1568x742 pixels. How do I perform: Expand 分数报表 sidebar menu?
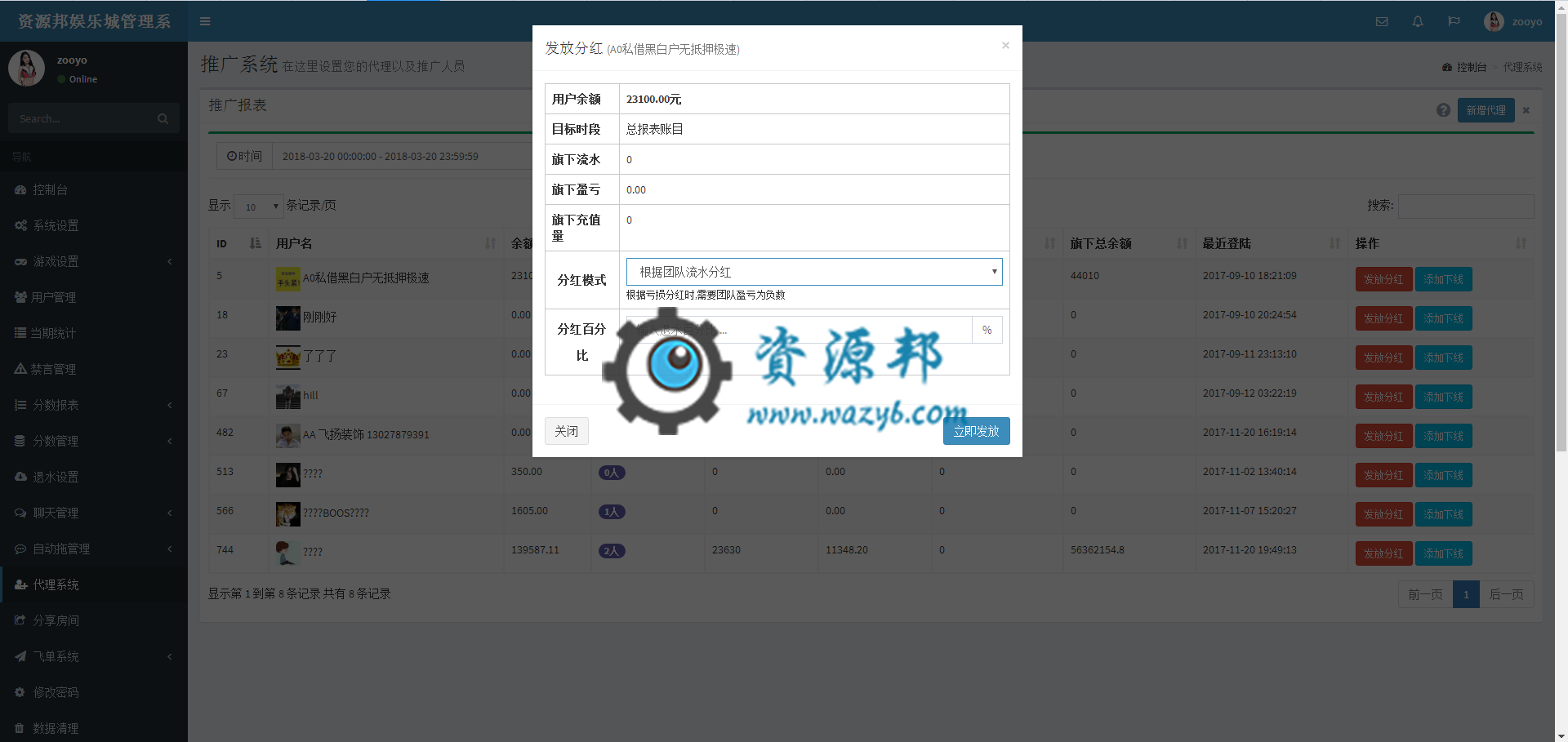[94, 405]
